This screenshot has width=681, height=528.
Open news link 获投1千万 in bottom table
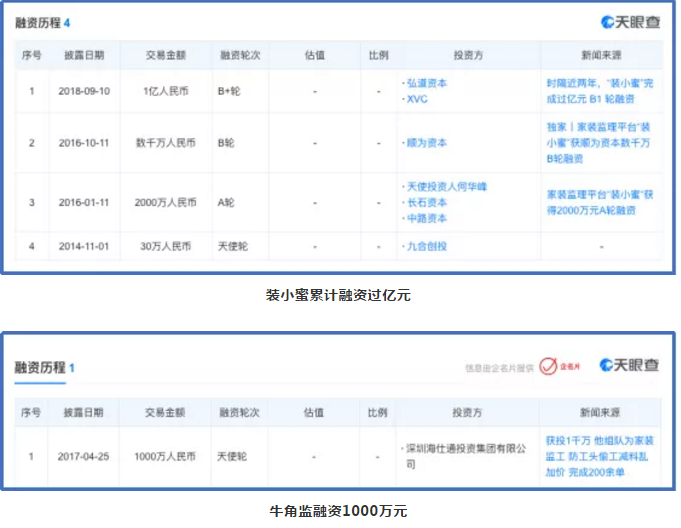point(599,456)
